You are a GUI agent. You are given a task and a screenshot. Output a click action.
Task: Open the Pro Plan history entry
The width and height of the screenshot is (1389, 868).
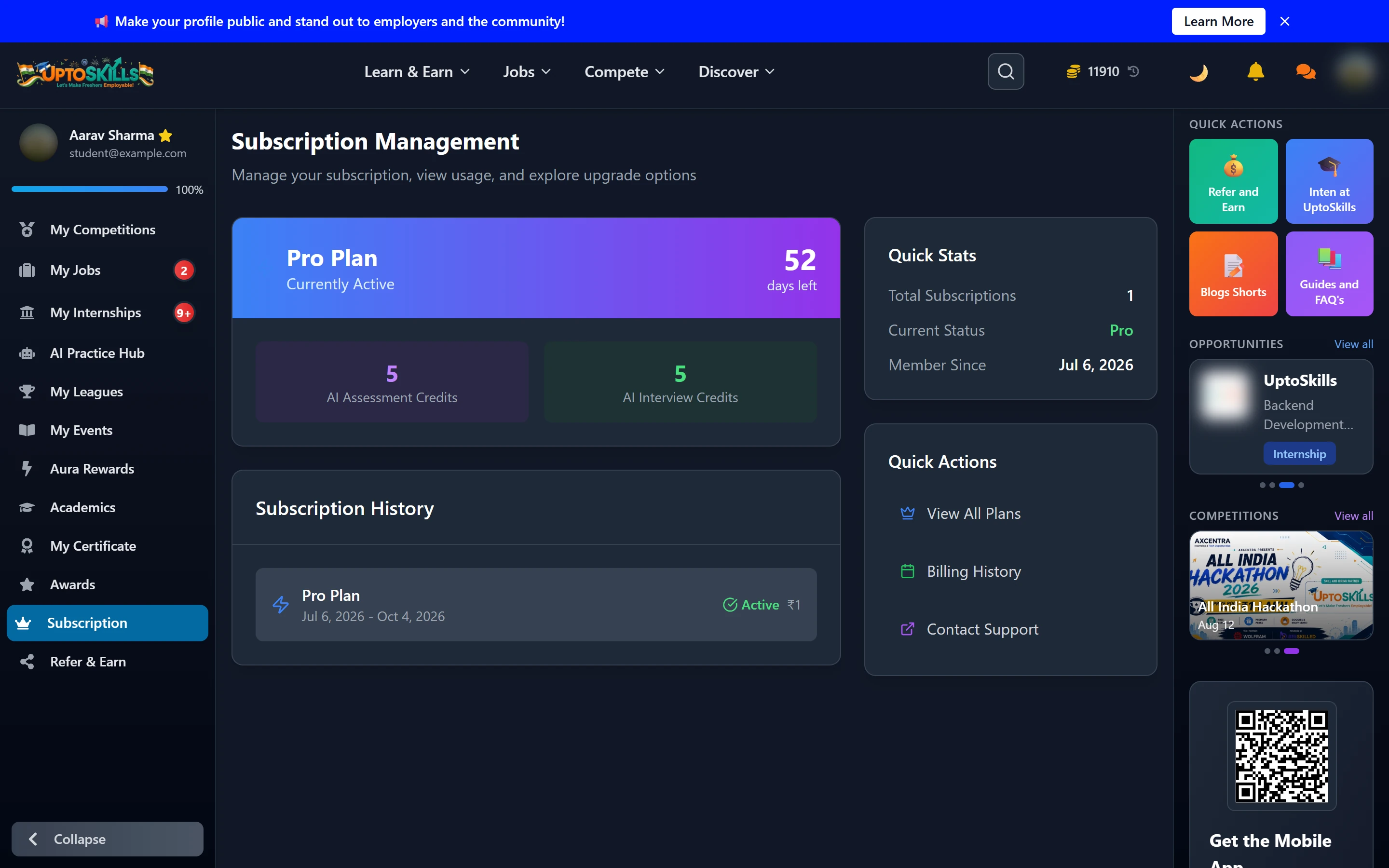[x=535, y=605]
